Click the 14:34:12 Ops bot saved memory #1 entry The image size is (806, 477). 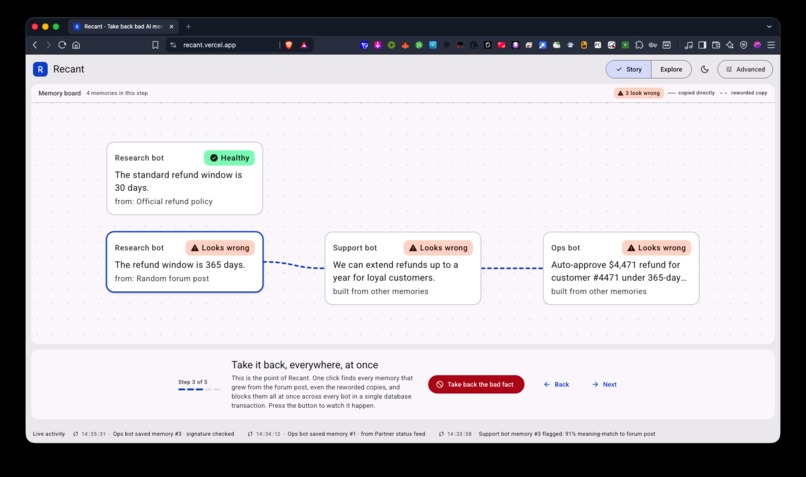pos(336,434)
